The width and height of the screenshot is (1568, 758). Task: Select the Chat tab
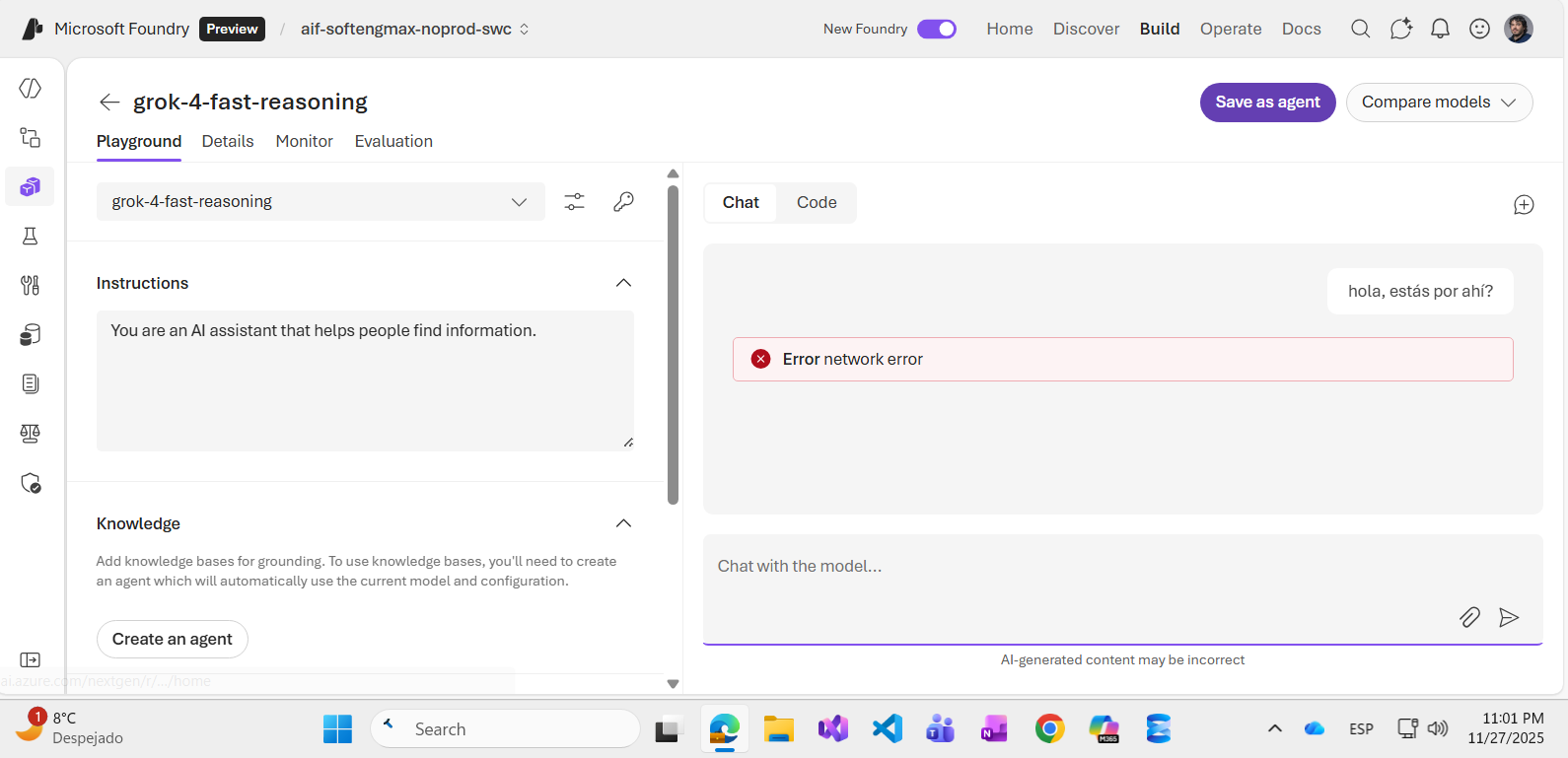(741, 202)
